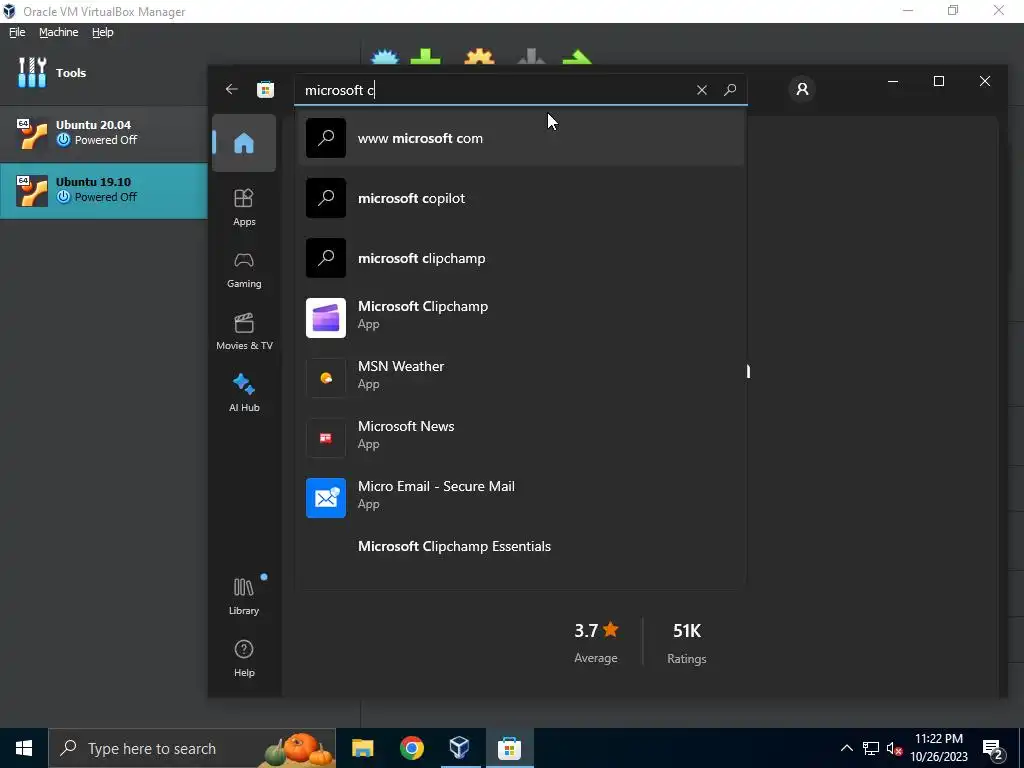The width and height of the screenshot is (1024, 768).
Task: Click the VirtualBox New toolbar icon
Action: coord(385,56)
